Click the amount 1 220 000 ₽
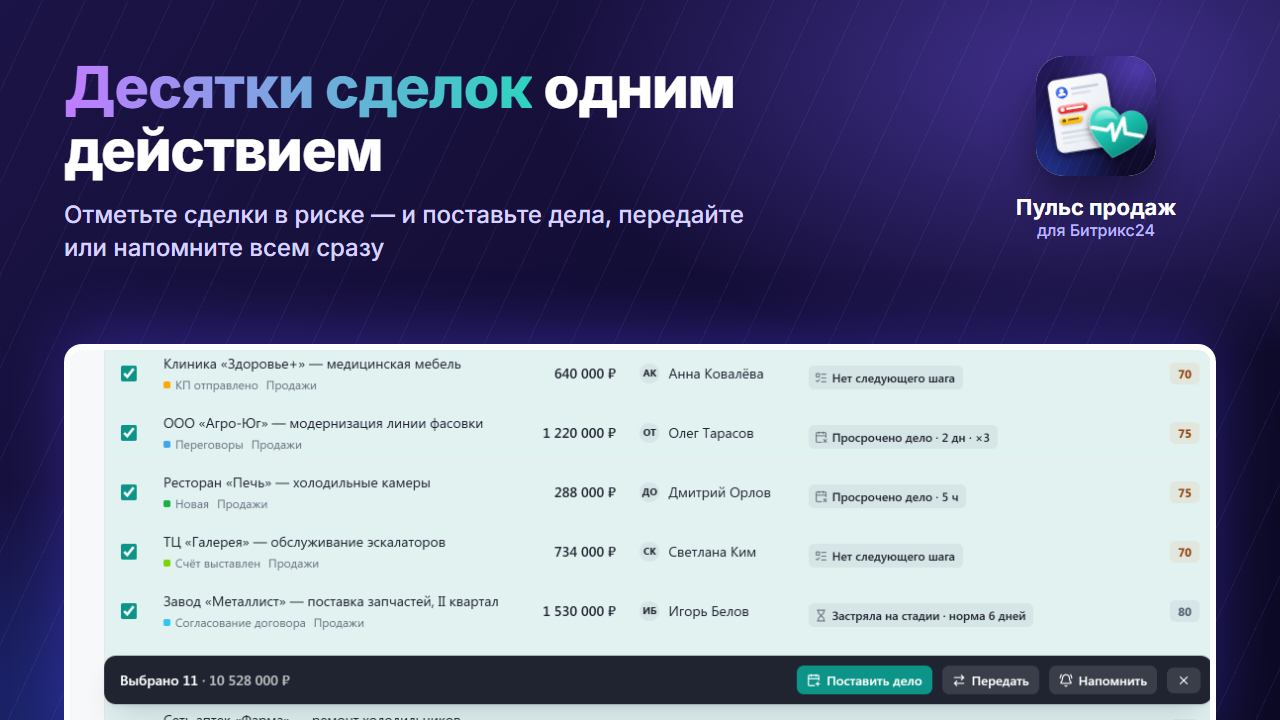Viewport: 1280px width, 720px height. tap(579, 433)
